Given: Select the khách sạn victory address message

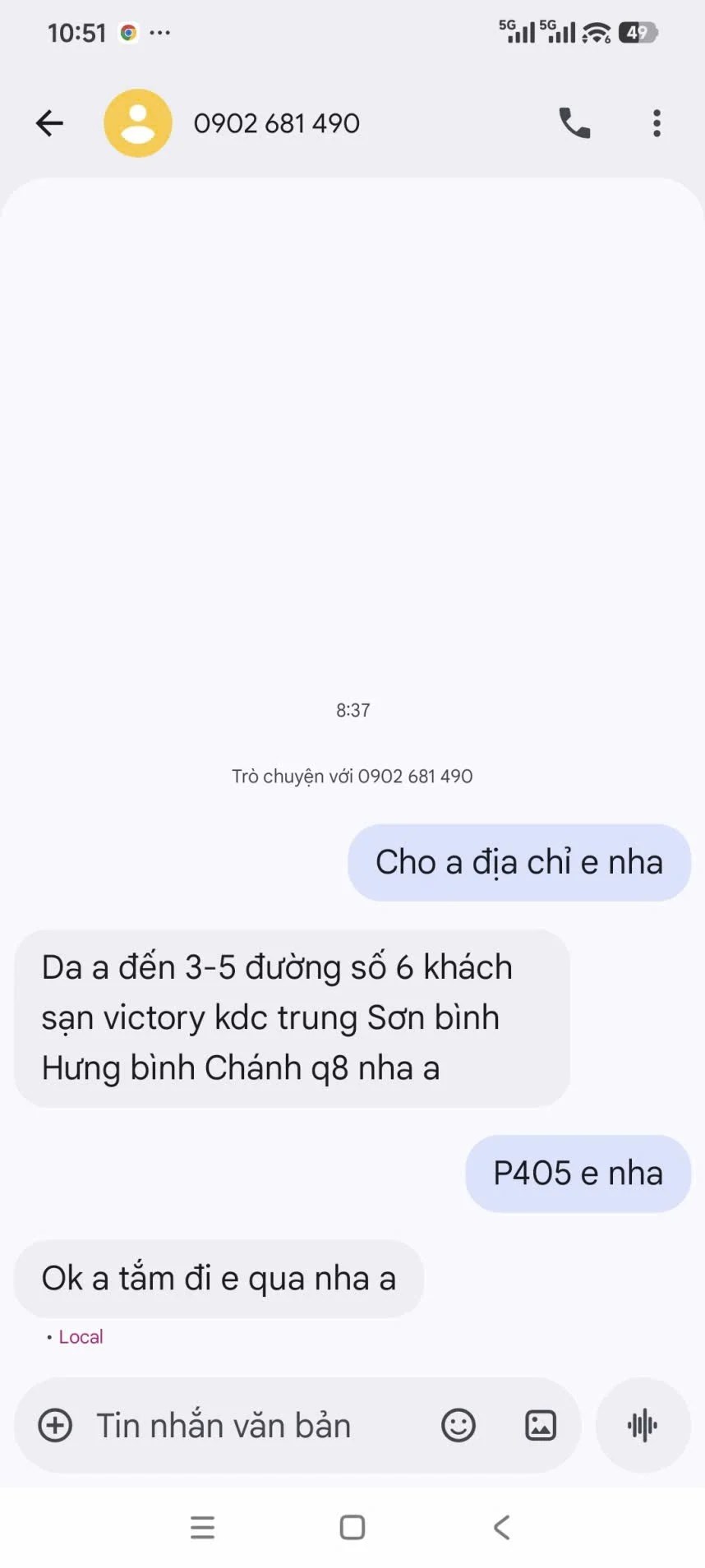Looking at the screenshot, I should tap(292, 1018).
